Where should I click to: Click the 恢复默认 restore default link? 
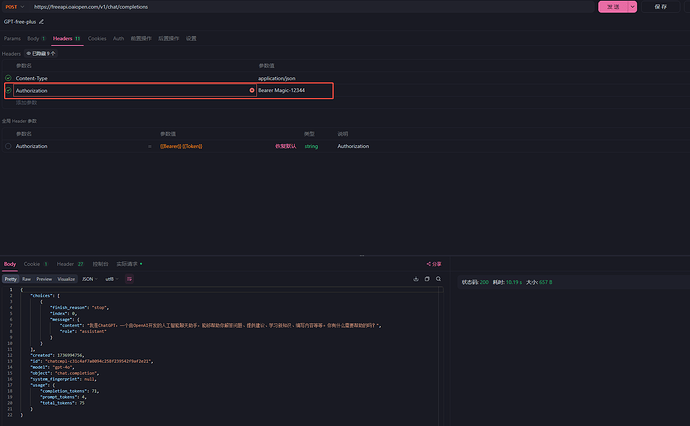pos(286,146)
